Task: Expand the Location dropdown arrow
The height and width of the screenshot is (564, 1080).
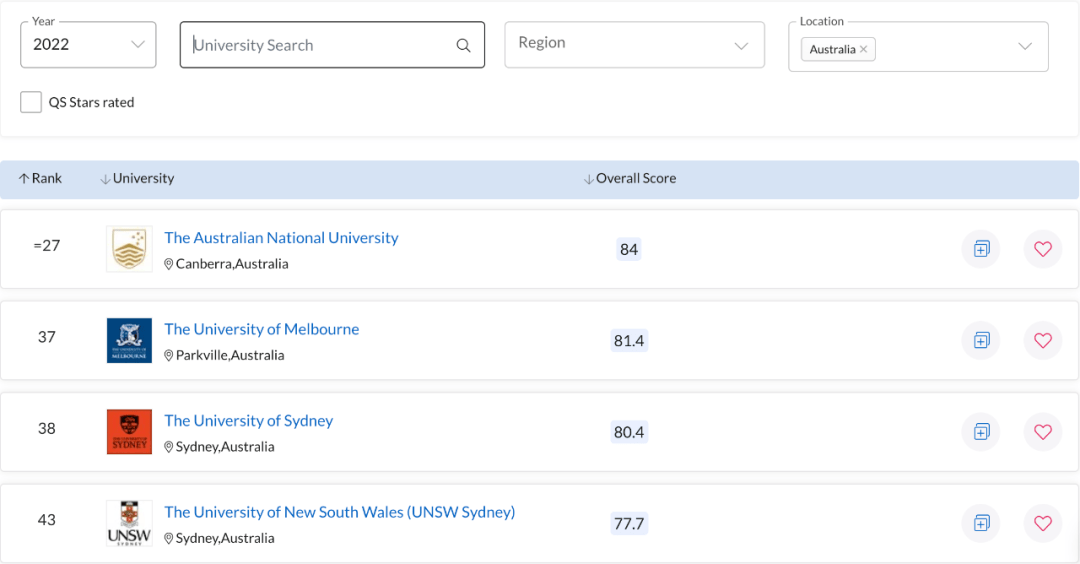Action: pyautogui.click(x=1025, y=46)
